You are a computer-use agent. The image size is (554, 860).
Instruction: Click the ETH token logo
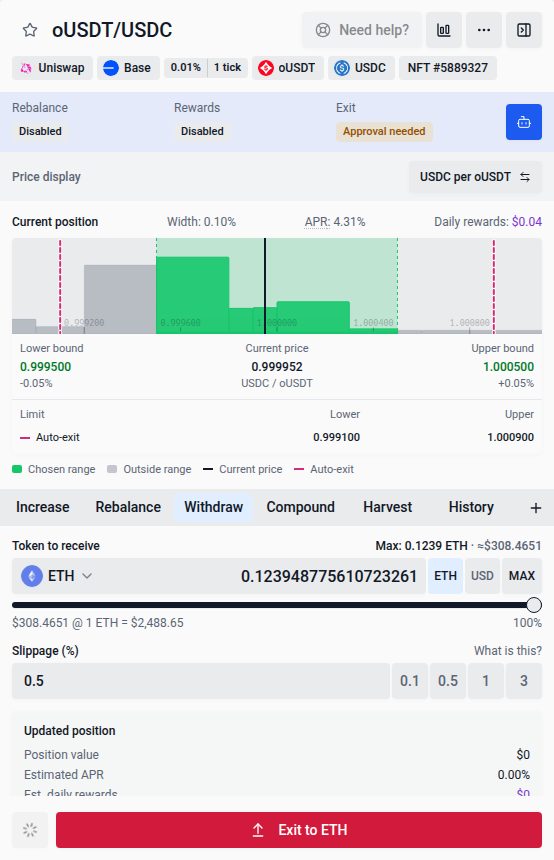point(32,576)
